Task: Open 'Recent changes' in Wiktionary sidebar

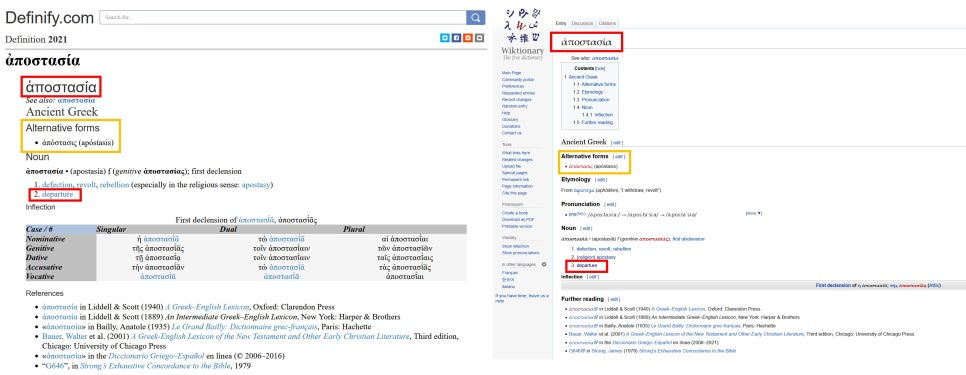Action: (x=516, y=99)
